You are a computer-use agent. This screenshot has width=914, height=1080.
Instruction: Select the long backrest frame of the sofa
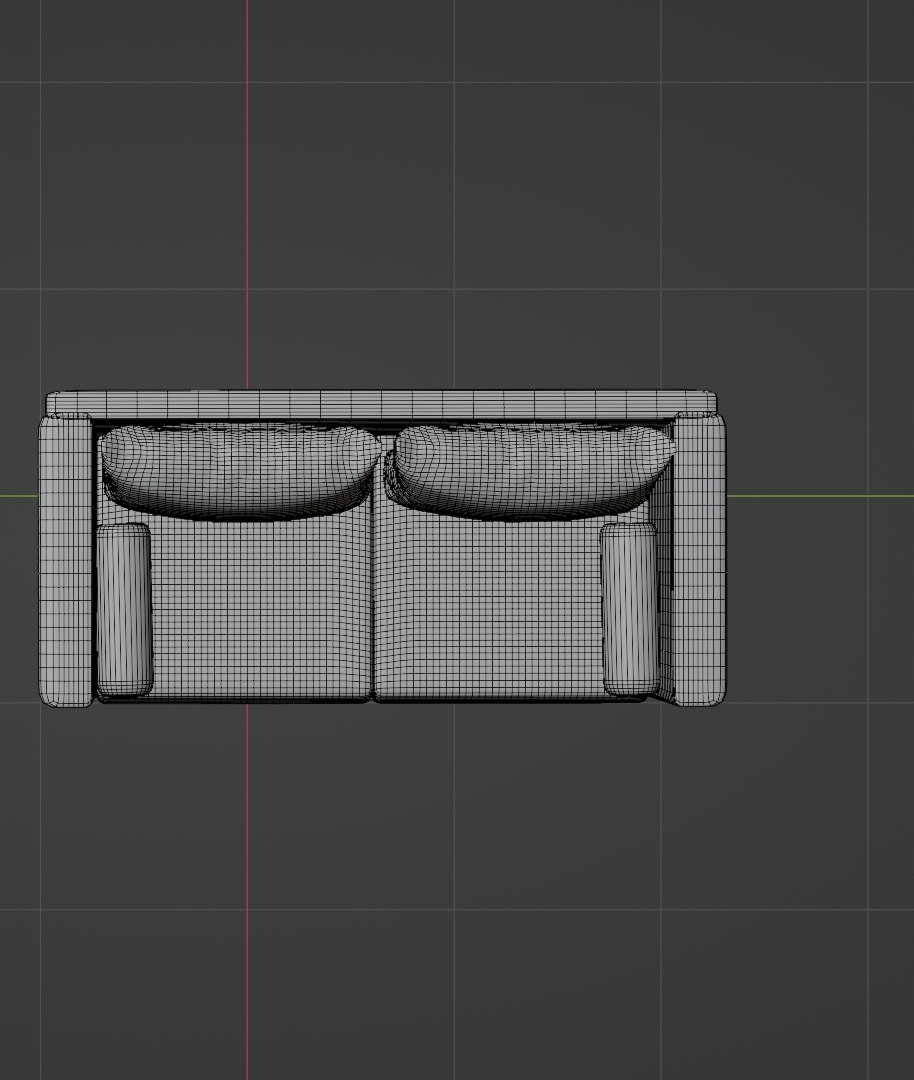click(x=382, y=402)
